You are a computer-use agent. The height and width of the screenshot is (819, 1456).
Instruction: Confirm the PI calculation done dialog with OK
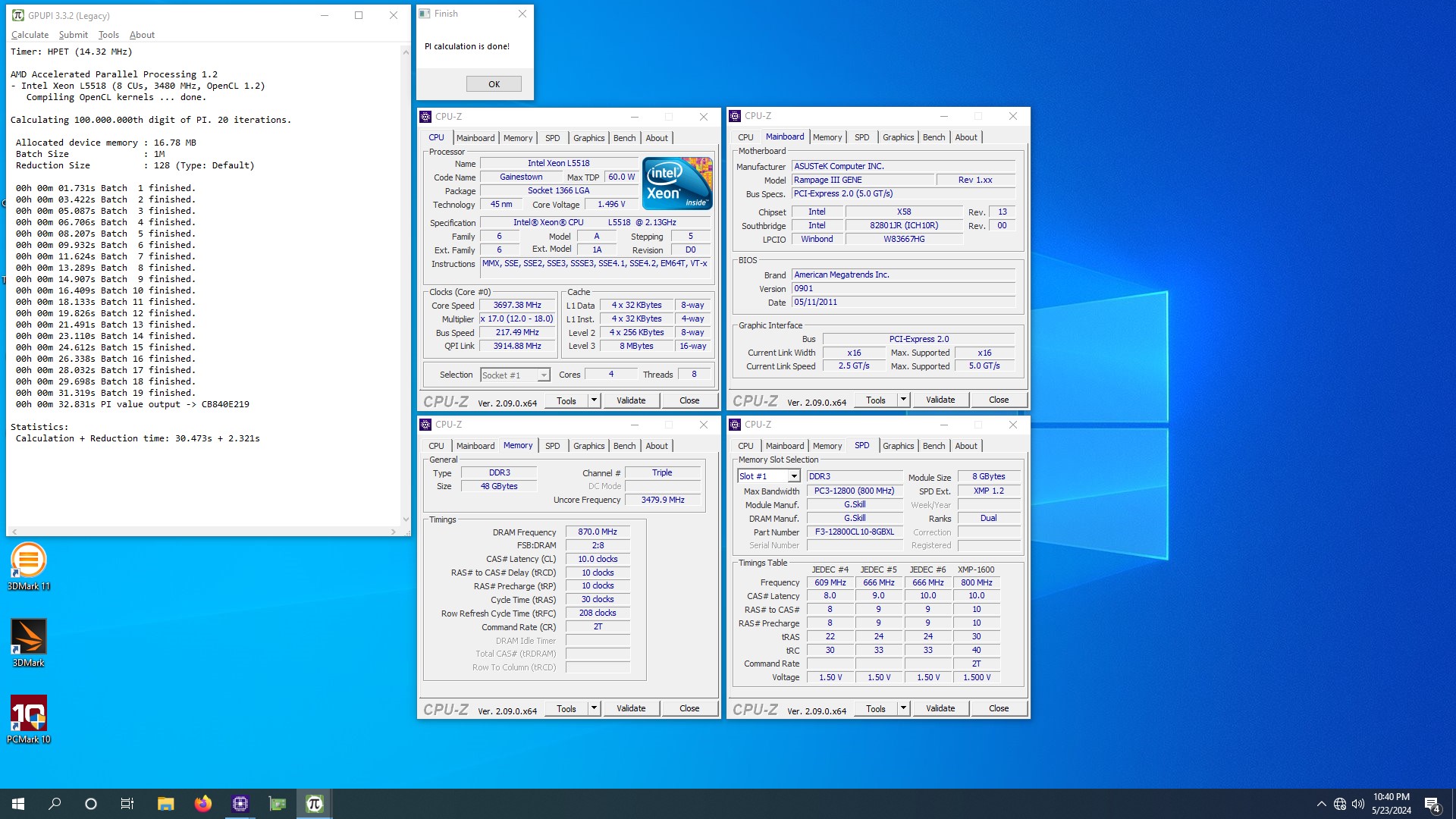point(494,84)
